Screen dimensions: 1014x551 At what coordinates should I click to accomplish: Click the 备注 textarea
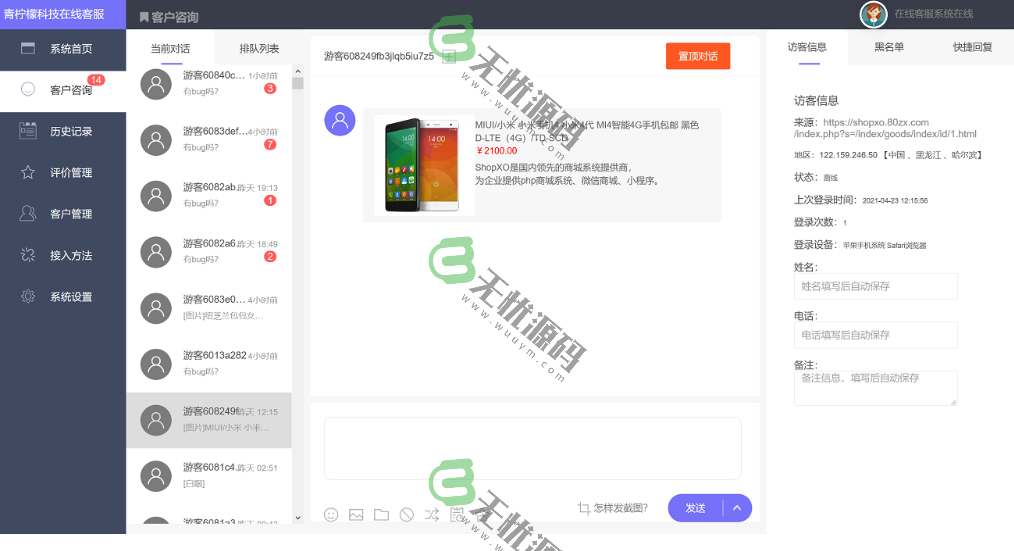pyautogui.click(x=875, y=388)
